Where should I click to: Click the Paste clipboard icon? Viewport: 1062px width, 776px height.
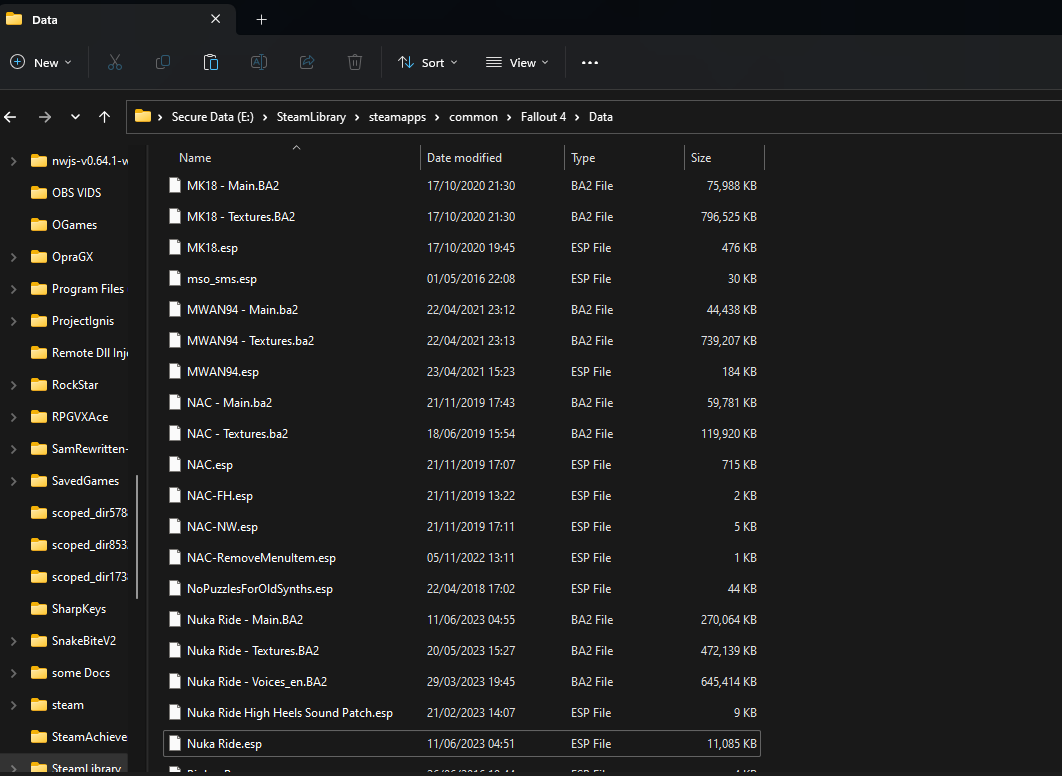(x=211, y=62)
